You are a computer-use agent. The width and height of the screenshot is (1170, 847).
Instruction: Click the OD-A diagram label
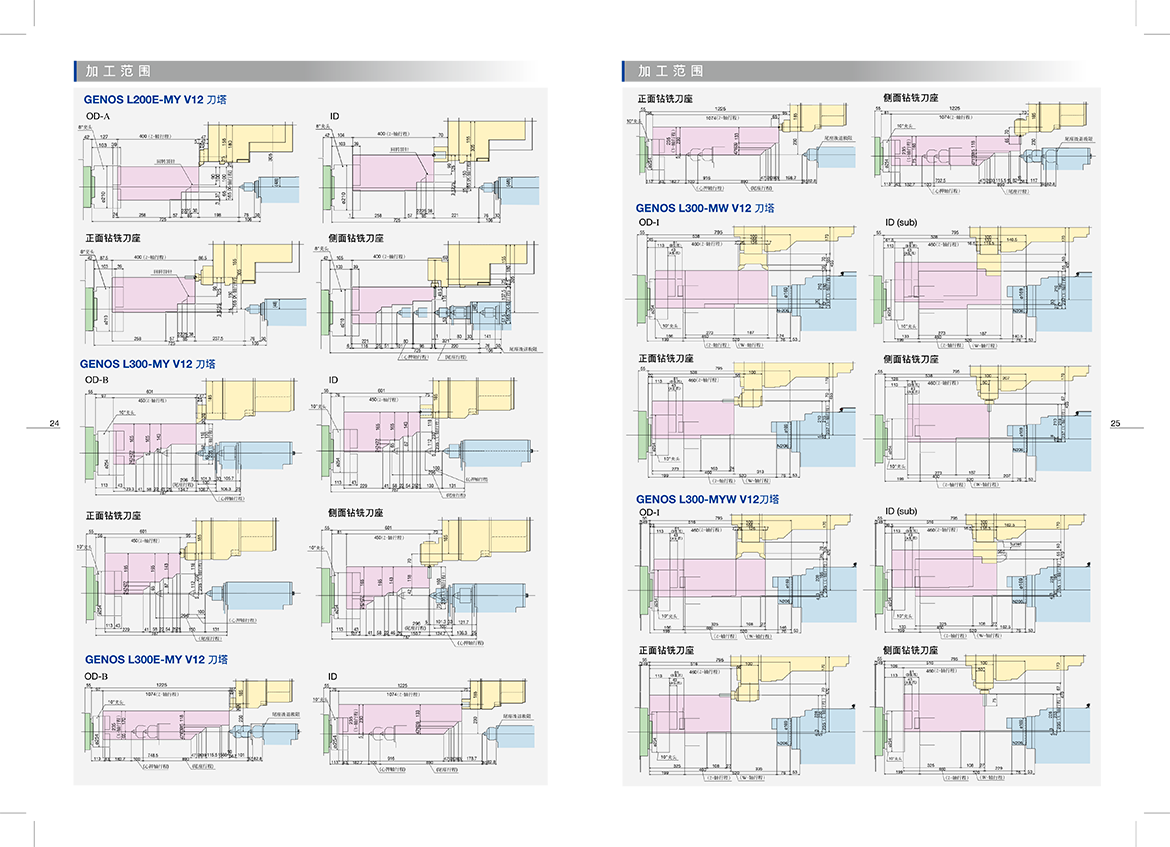(97, 118)
